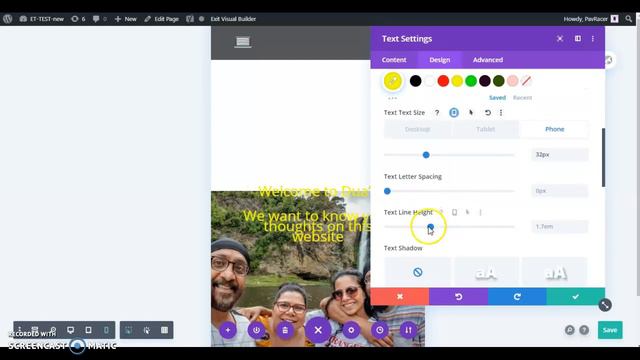
Task: Open Text Text Size three-dot options
Action: 501,113
